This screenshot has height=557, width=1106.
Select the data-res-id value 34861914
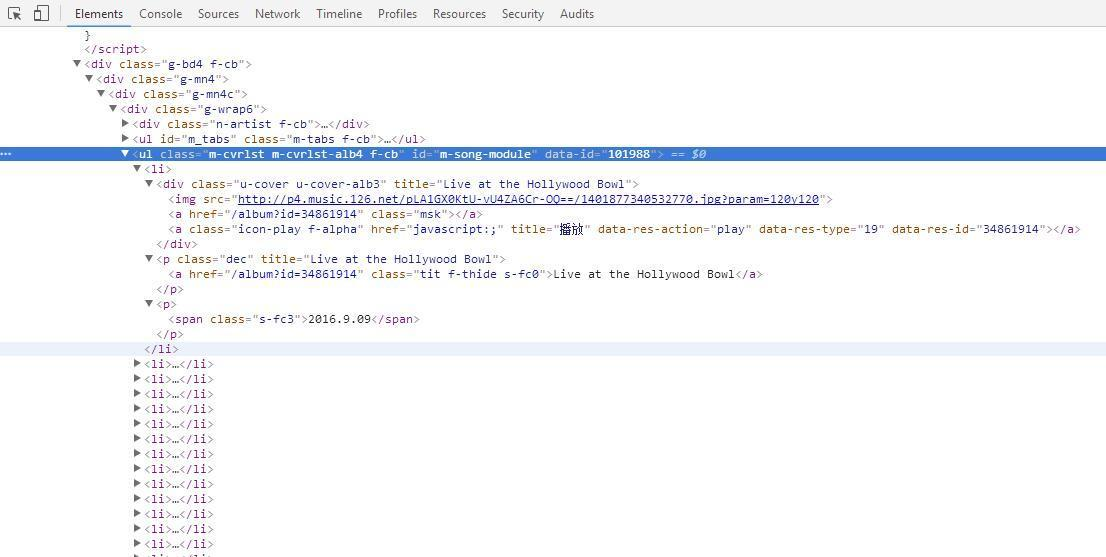1012,229
